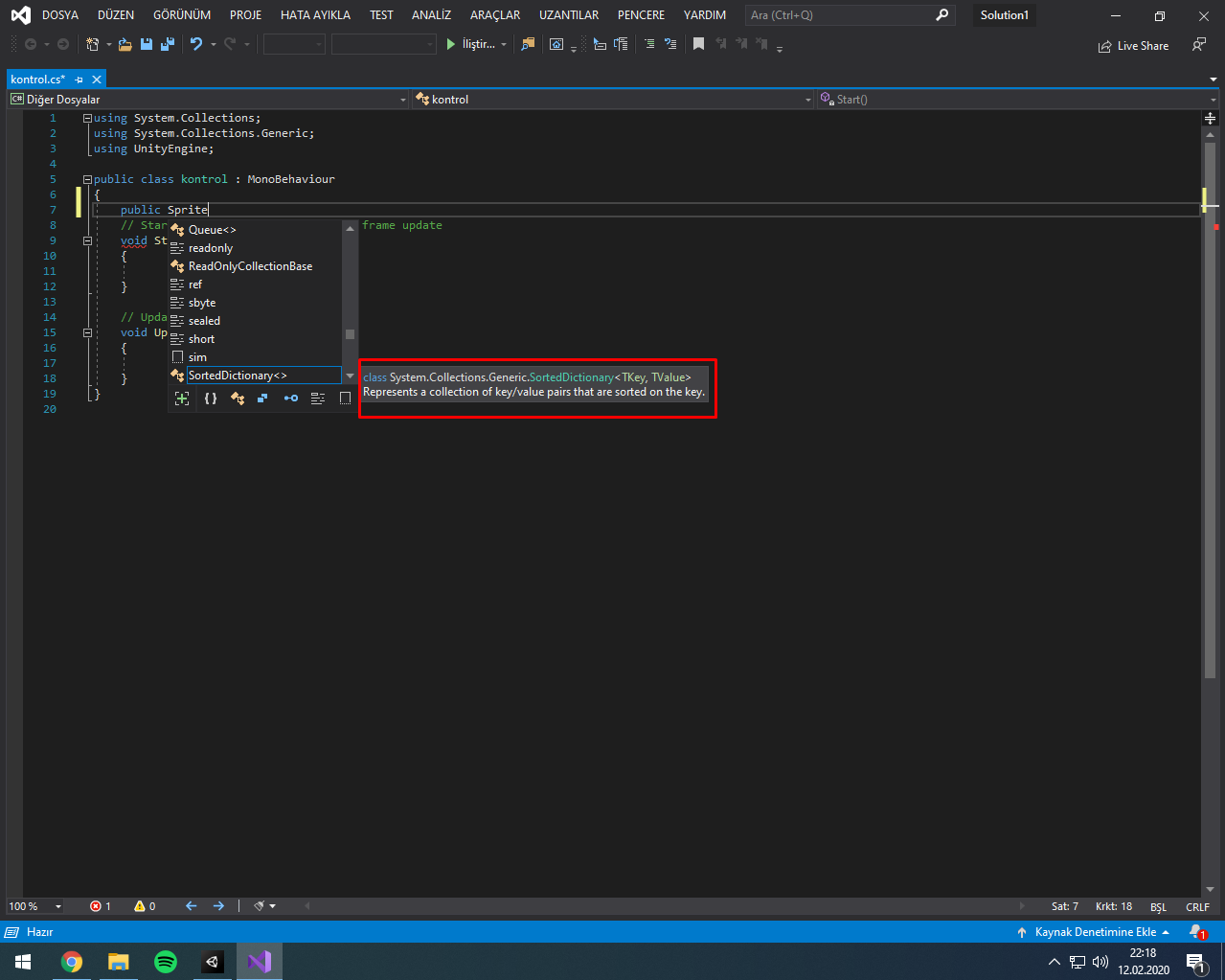Viewport: 1225px width, 980px height.
Task: Open the ARAÇLAR menu
Action: point(495,15)
